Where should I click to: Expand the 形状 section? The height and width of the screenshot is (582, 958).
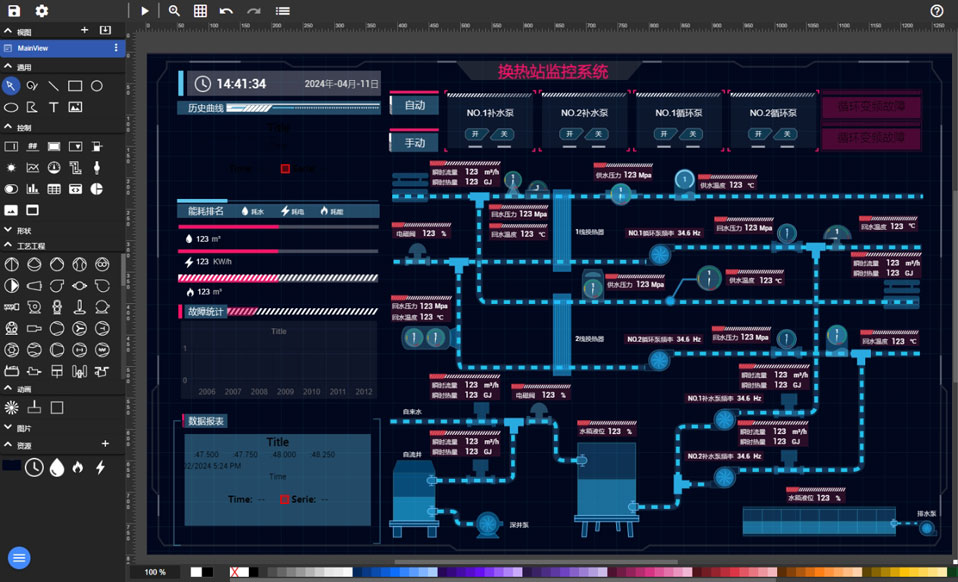[8, 230]
